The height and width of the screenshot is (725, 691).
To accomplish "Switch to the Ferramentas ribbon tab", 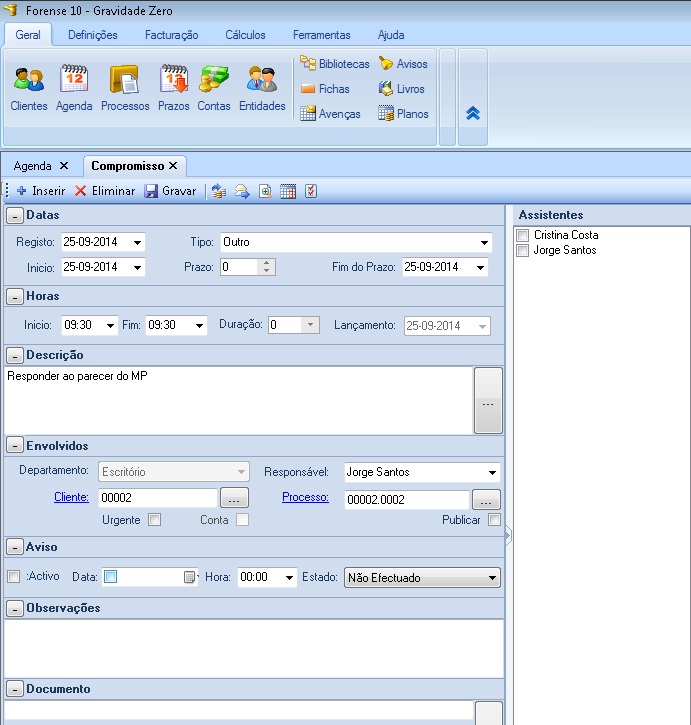I will [x=321, y=35].
